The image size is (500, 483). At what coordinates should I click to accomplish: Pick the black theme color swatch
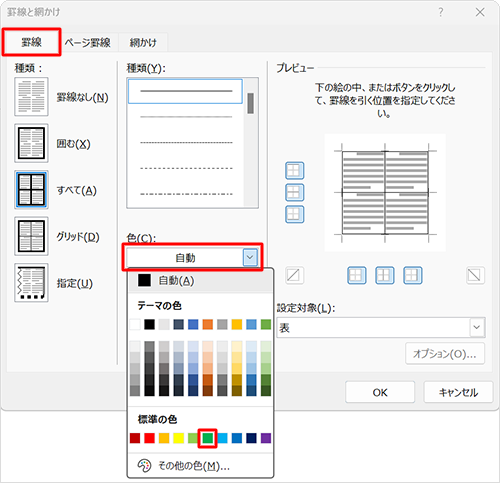(149, 324)
